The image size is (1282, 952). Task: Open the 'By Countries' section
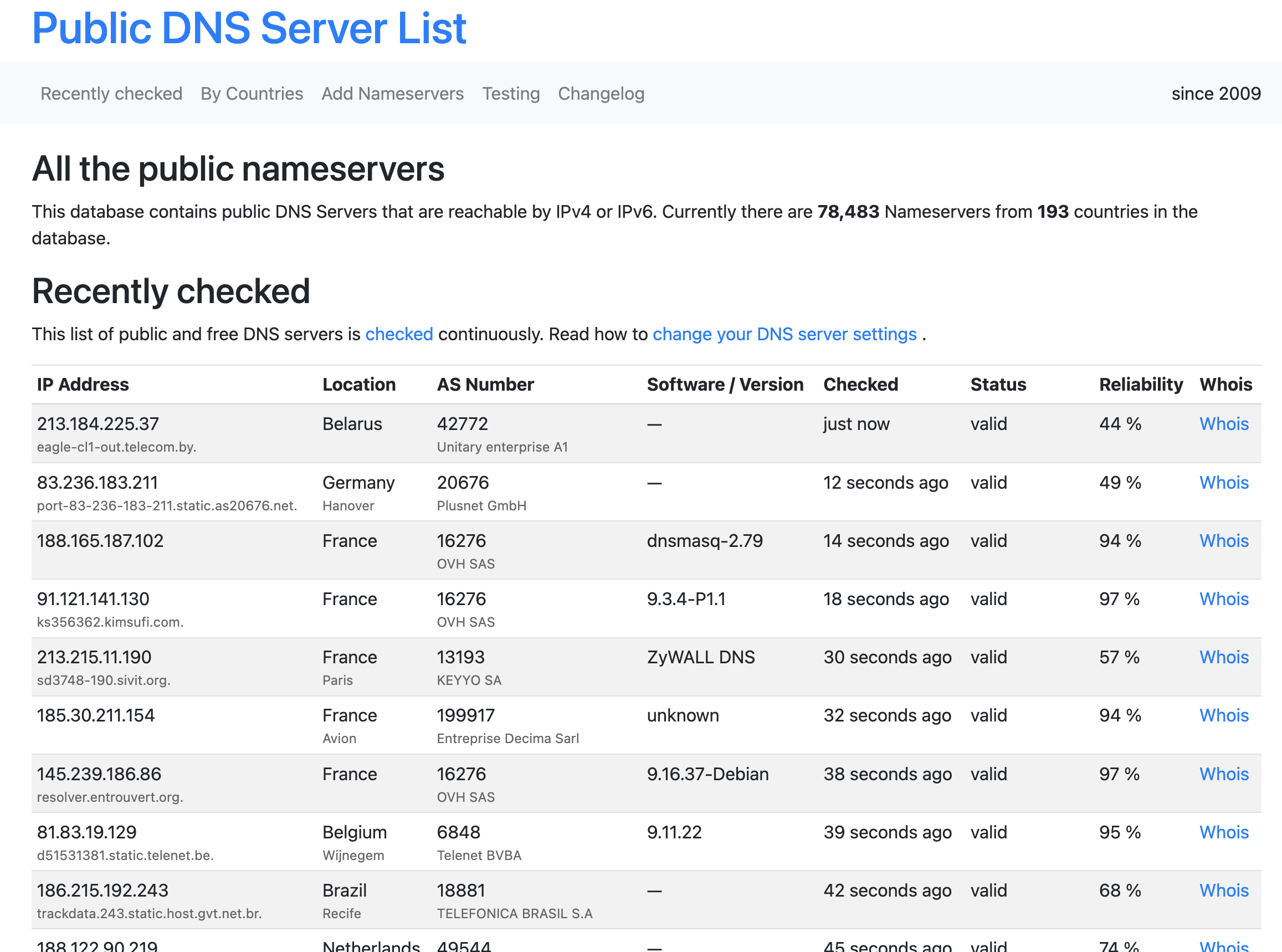point(252,93)
